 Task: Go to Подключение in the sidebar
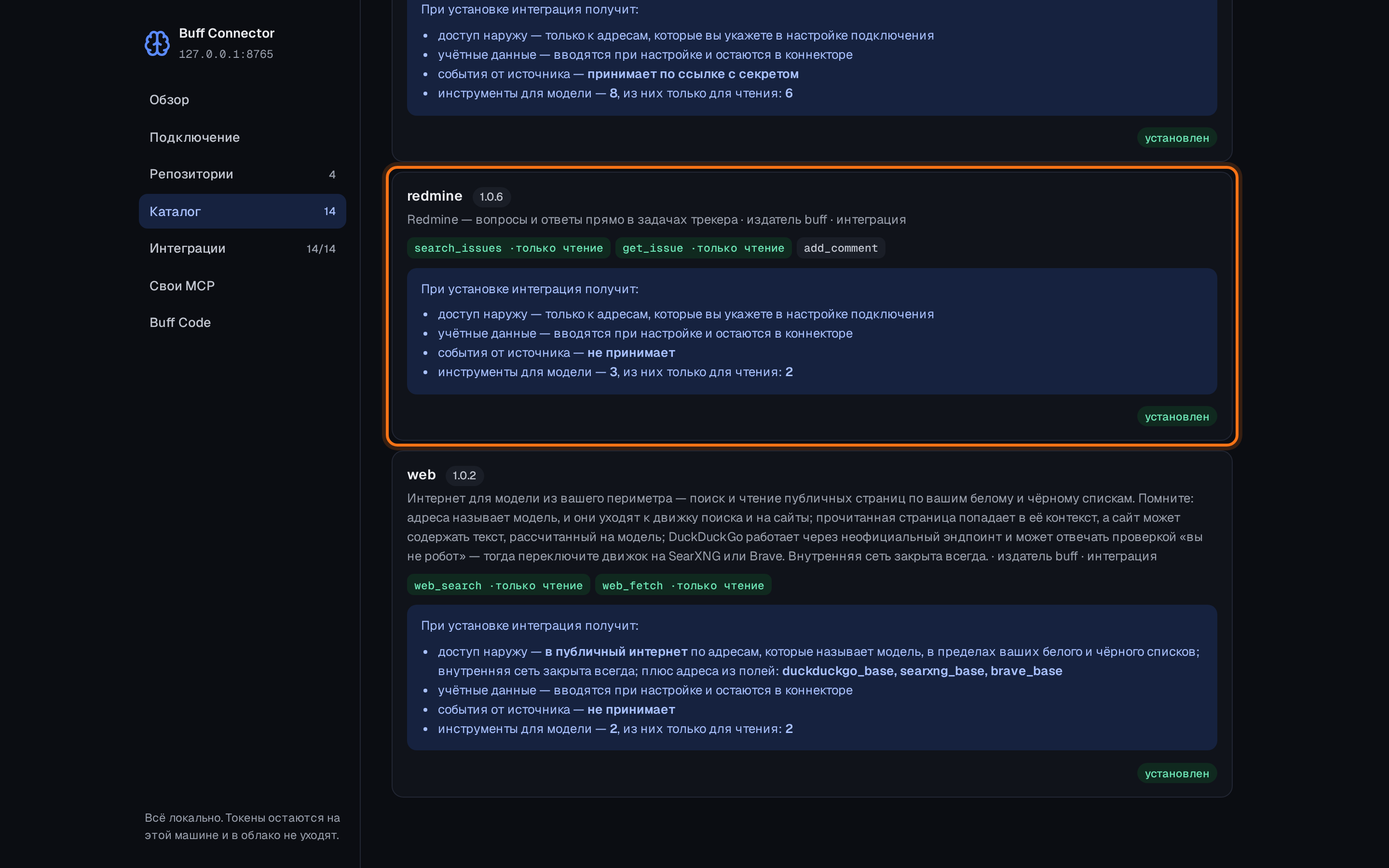[242, 137]
